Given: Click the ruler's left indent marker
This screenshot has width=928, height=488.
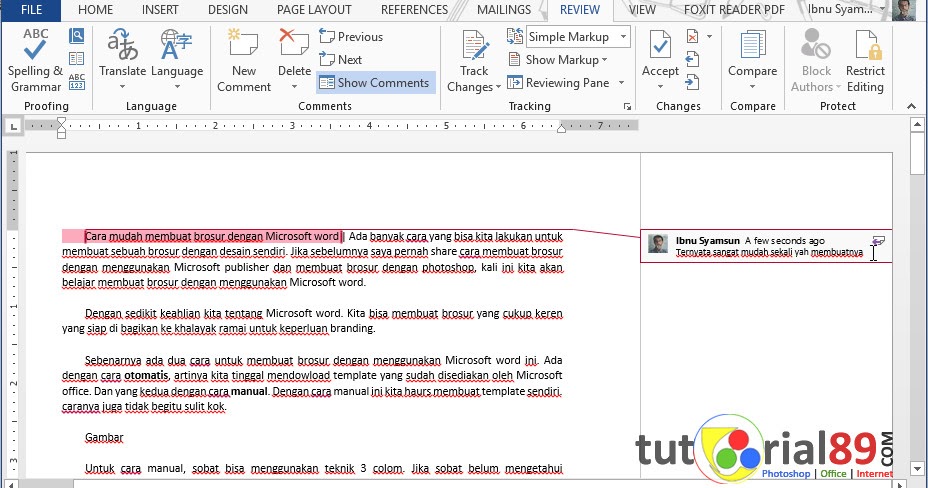Looking at the screenshot, I should click(x=62, y=135).
